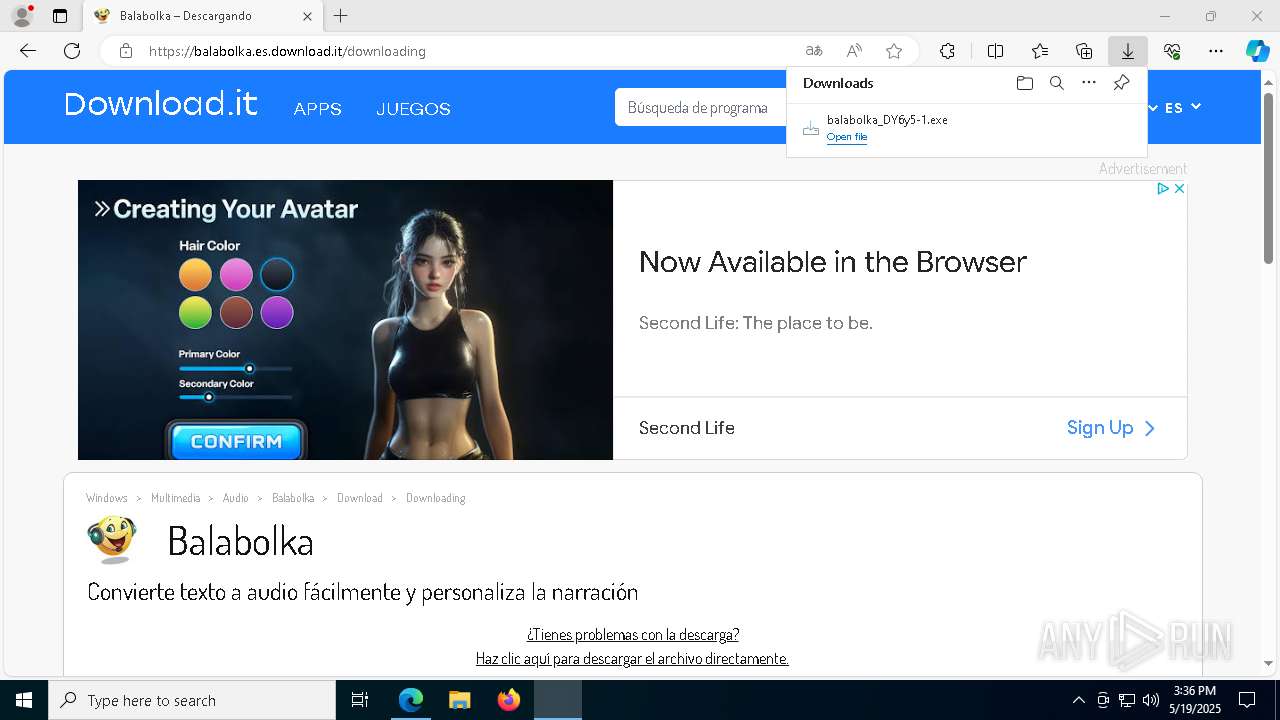This screenshot has height=720, width=1280.
Task: Open File Explorer from taskbar
Action: [459, 700]
